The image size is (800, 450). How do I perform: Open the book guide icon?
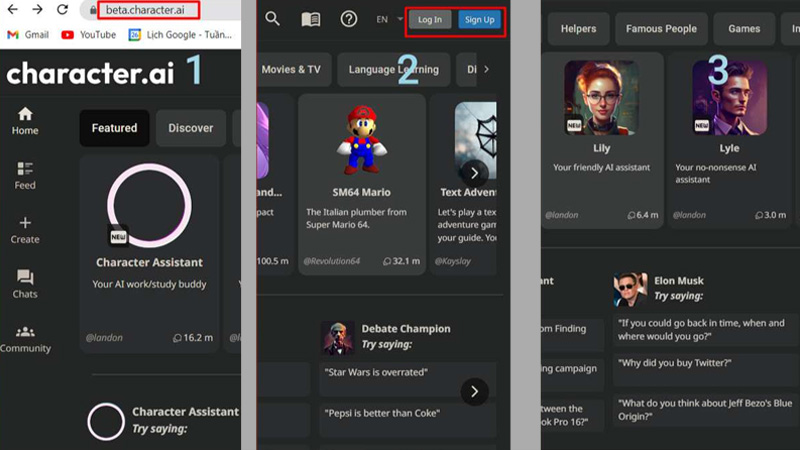pos(311,19)
